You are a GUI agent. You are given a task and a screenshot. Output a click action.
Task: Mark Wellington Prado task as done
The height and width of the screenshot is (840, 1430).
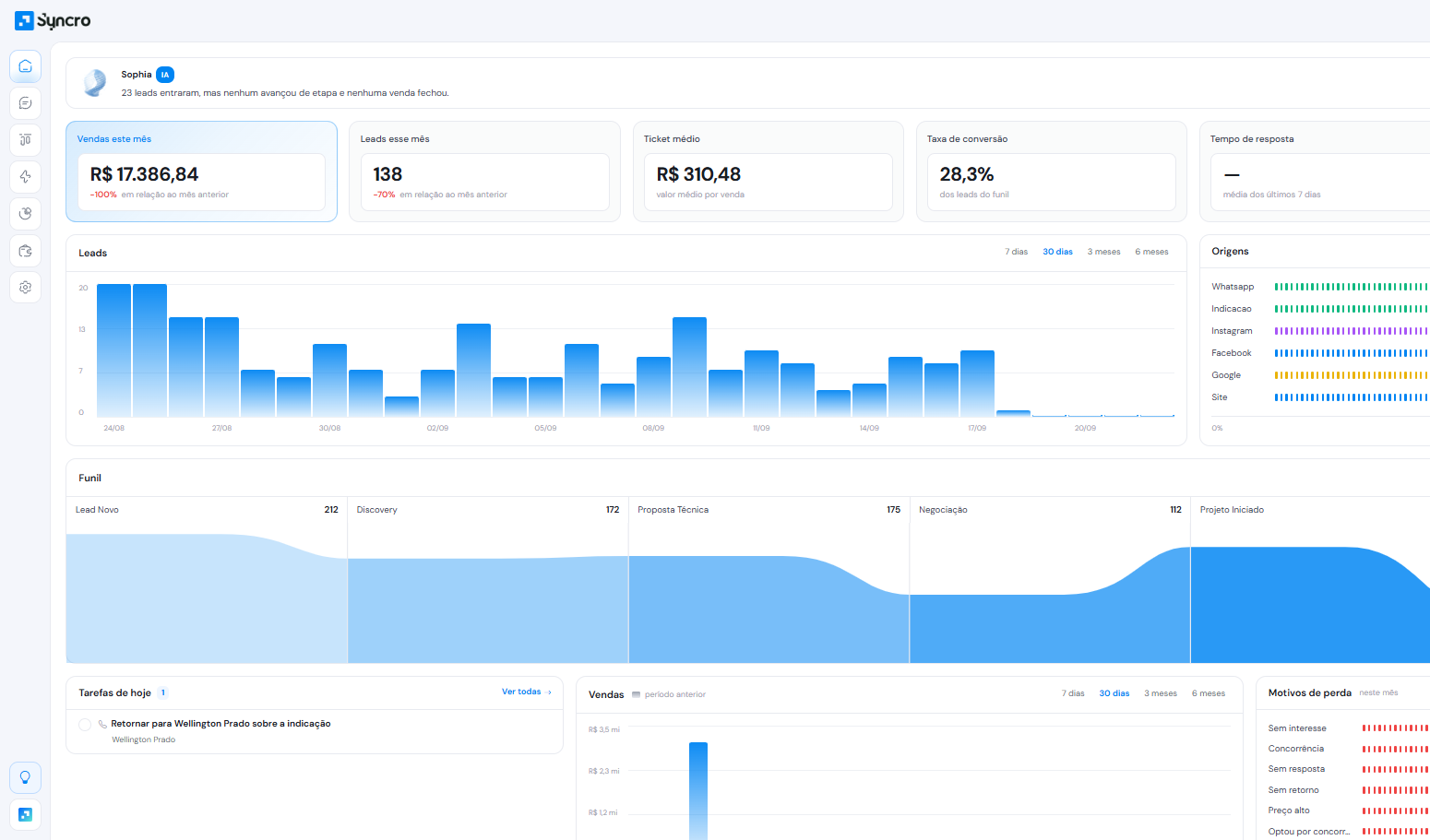click(x=85, y=725)
